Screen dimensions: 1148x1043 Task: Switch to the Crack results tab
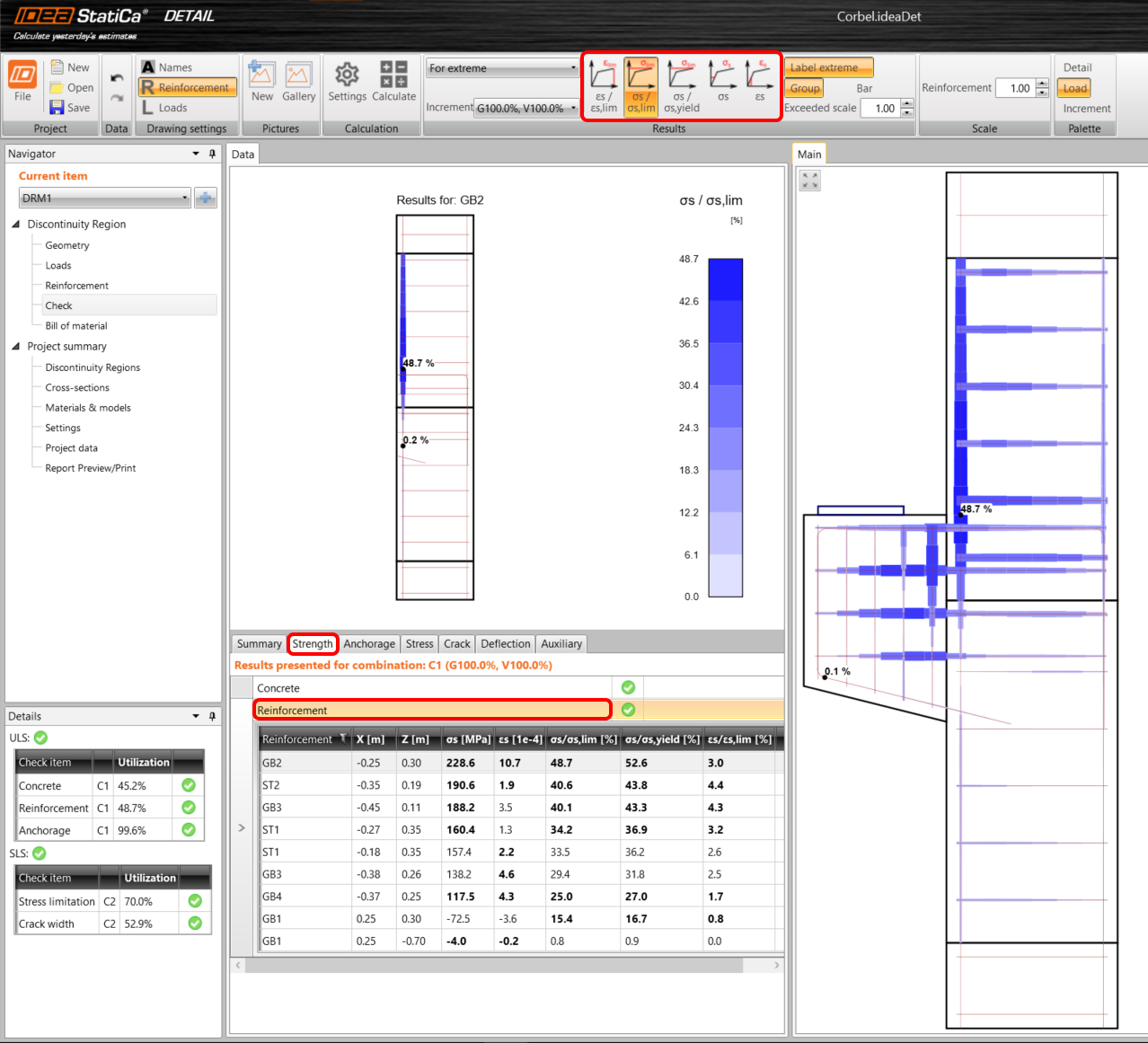tap(456, 643)
